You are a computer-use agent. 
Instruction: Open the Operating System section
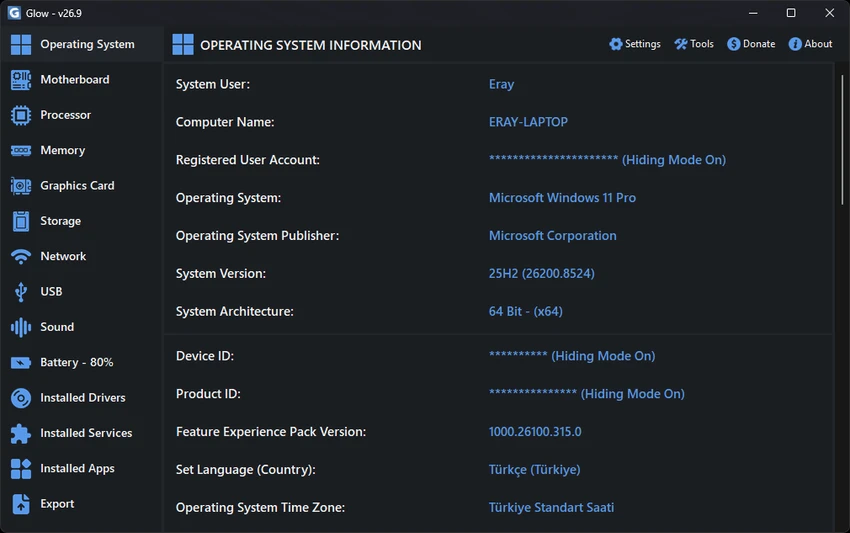point(81,44)
